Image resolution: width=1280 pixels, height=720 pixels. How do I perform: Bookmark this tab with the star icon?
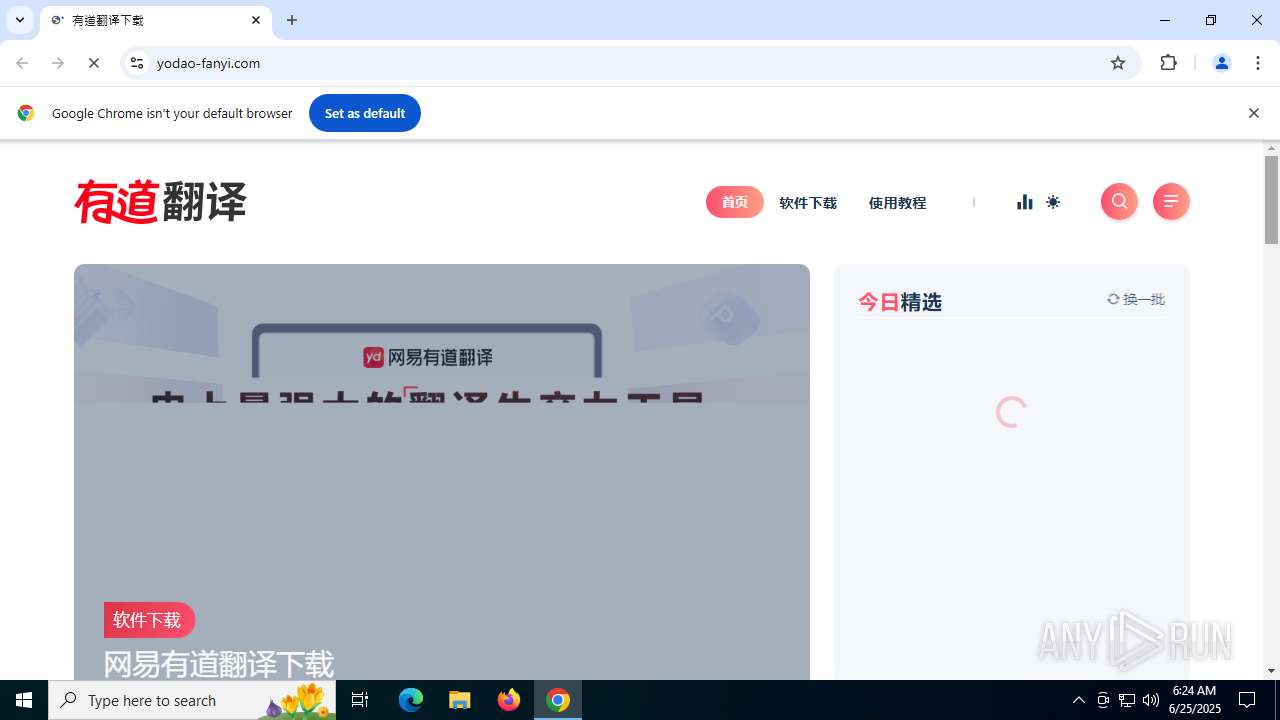tap(1118, 63)
